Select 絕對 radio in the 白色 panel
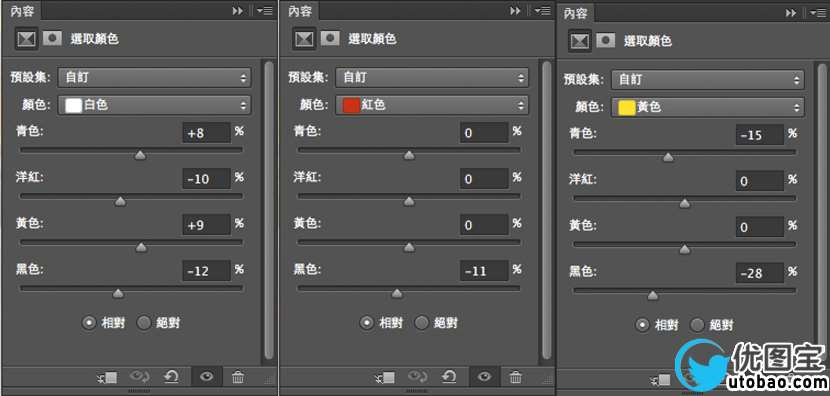This screenshot has height=396, width=830. [144, 322]
